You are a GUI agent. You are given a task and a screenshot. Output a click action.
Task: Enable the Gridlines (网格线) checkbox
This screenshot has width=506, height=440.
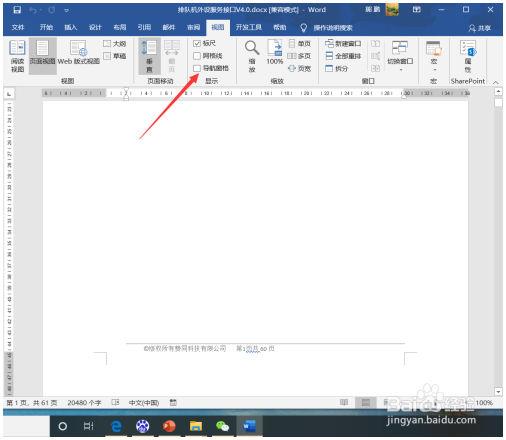point(197,56)
